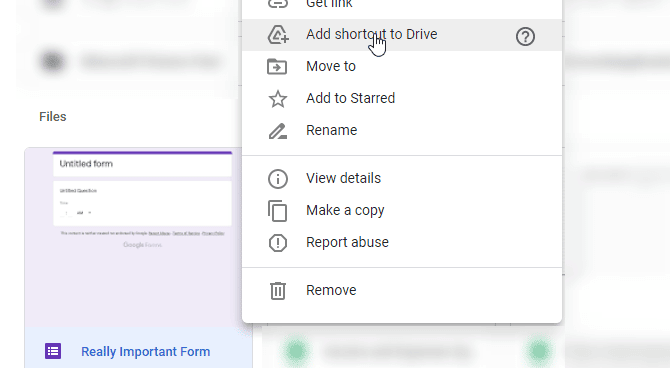Choose Rename from the menu
Screen dimensions: 670x368
[x=402, y=130]
